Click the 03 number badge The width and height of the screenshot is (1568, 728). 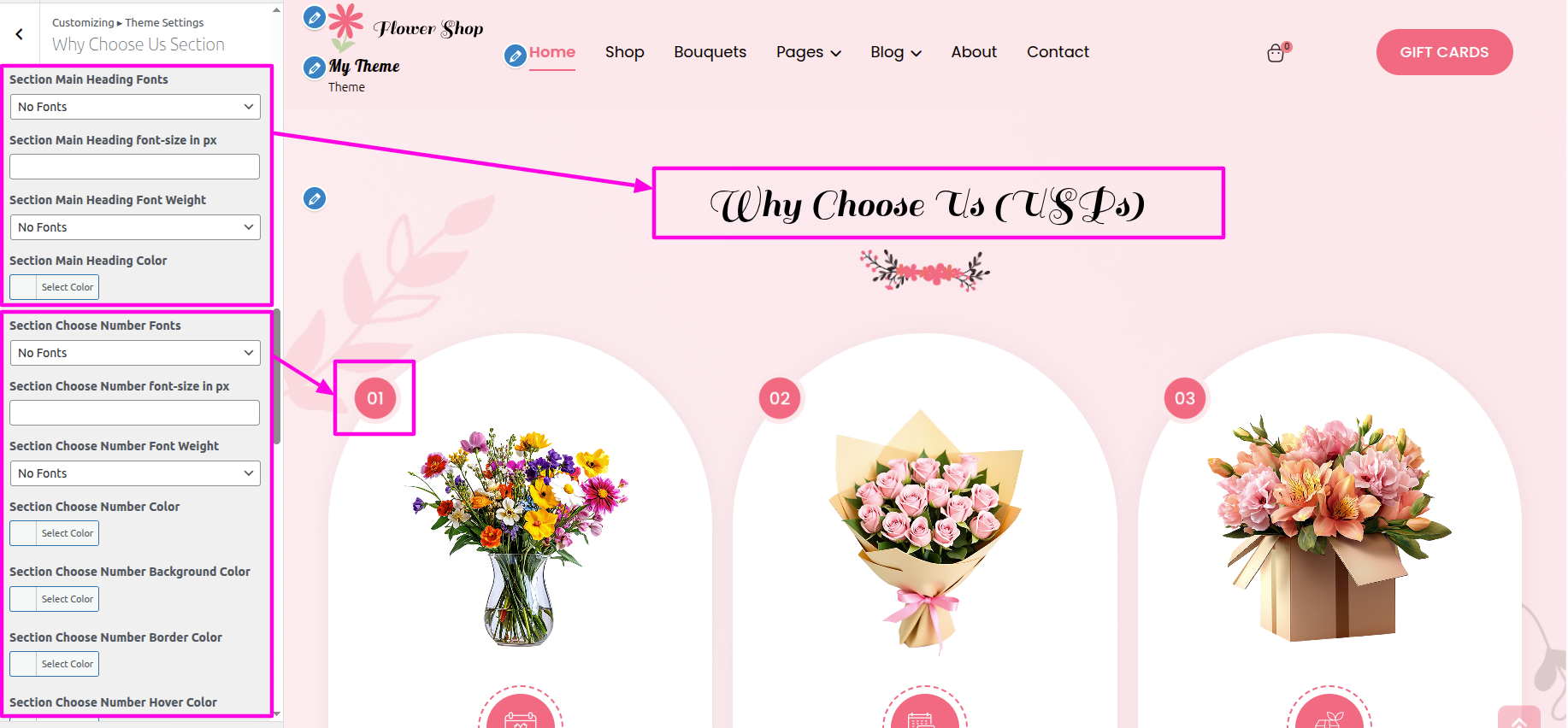pos(1185,398)
